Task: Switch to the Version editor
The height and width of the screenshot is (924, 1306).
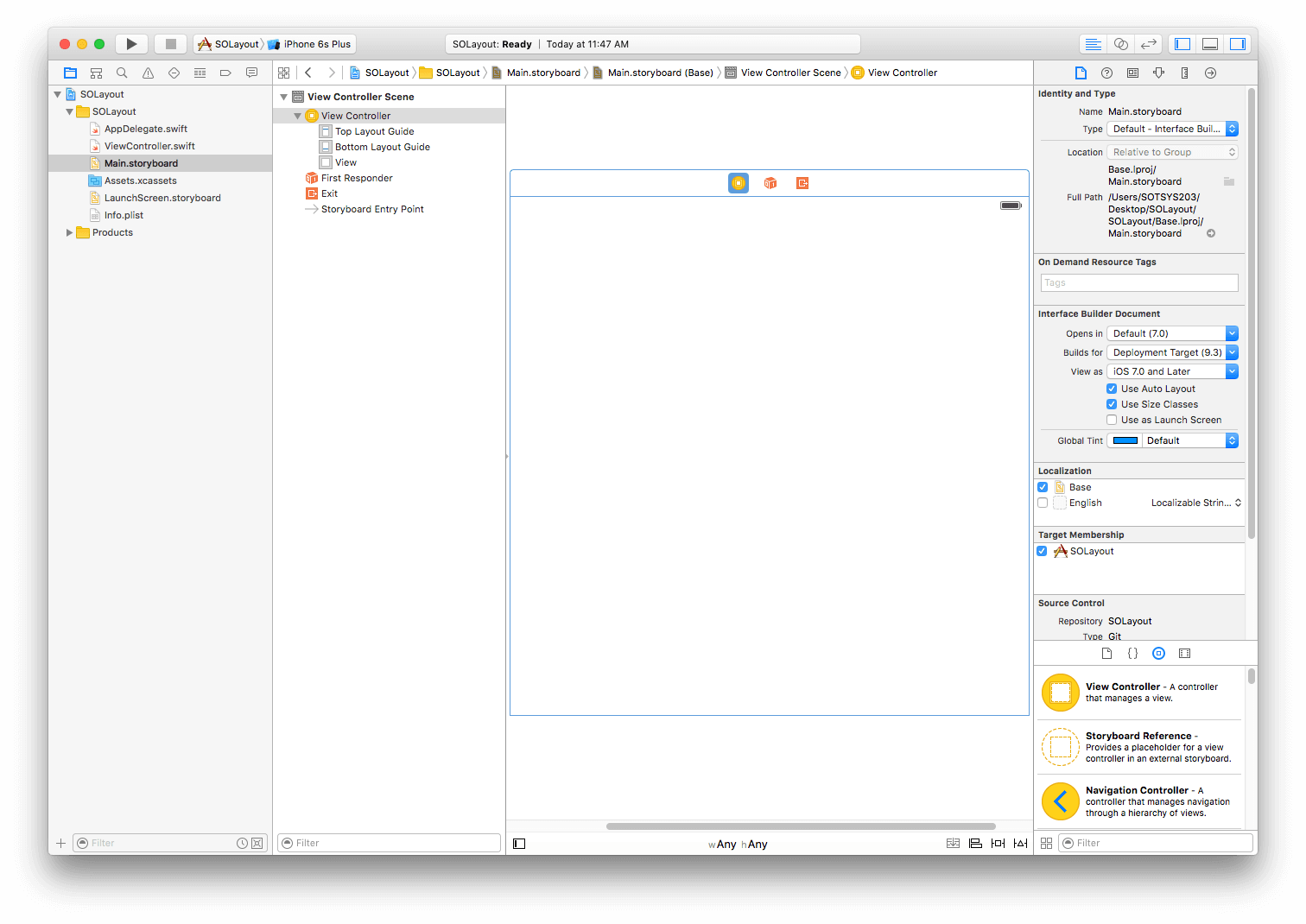Action: [1148, 44]
